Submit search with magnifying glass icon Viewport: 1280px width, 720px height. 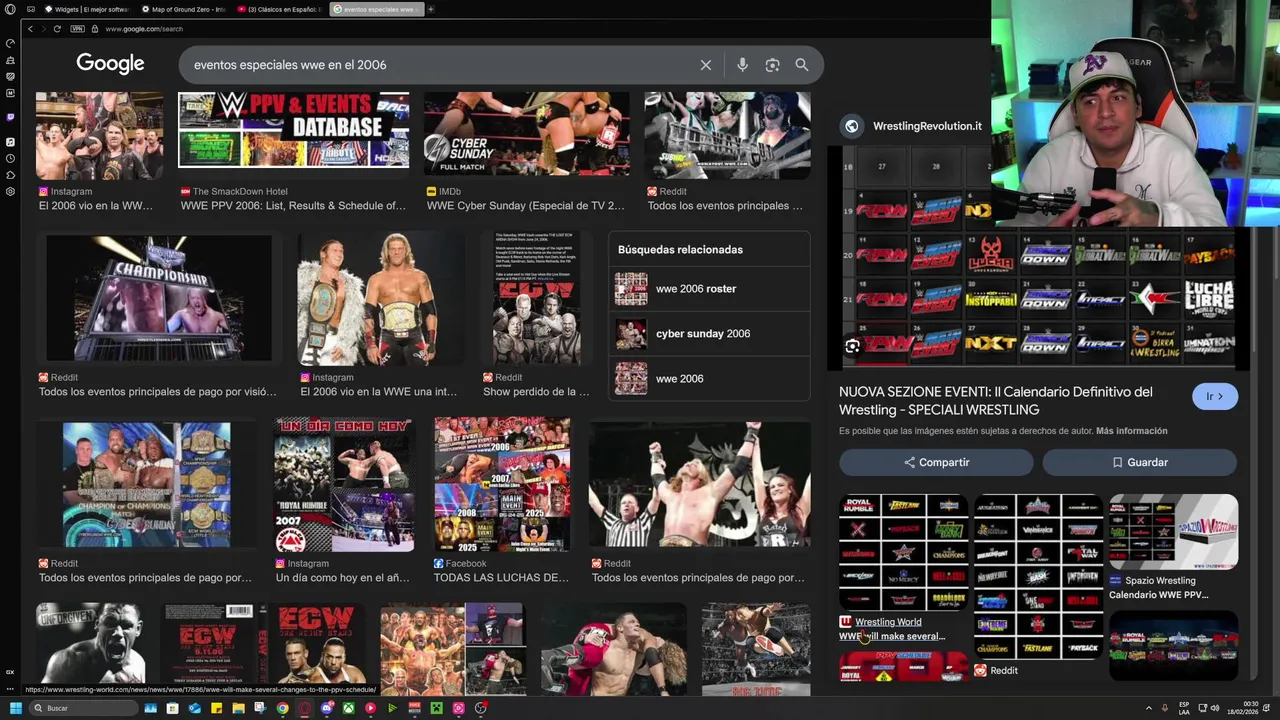coord(802,65)
